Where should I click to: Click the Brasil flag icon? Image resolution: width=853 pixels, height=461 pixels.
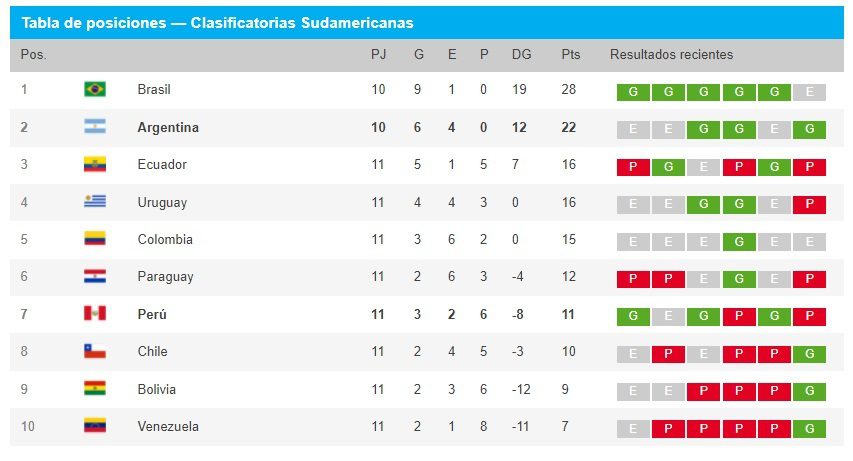point(95,90)
